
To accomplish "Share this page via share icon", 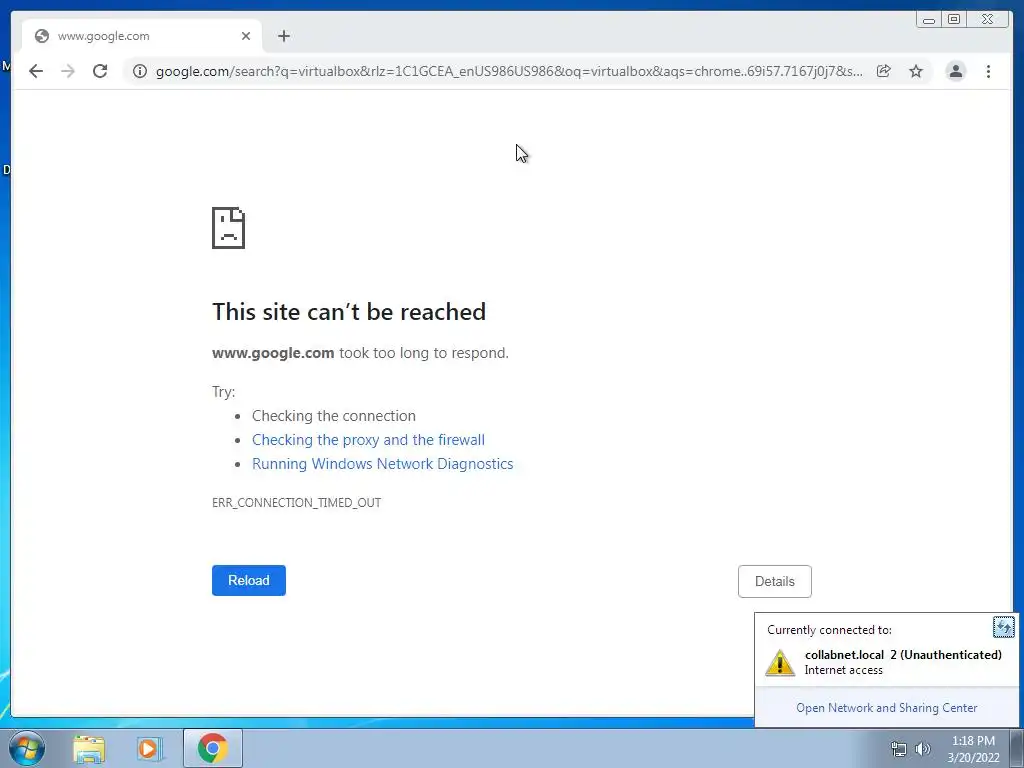I will coord(884,71).
